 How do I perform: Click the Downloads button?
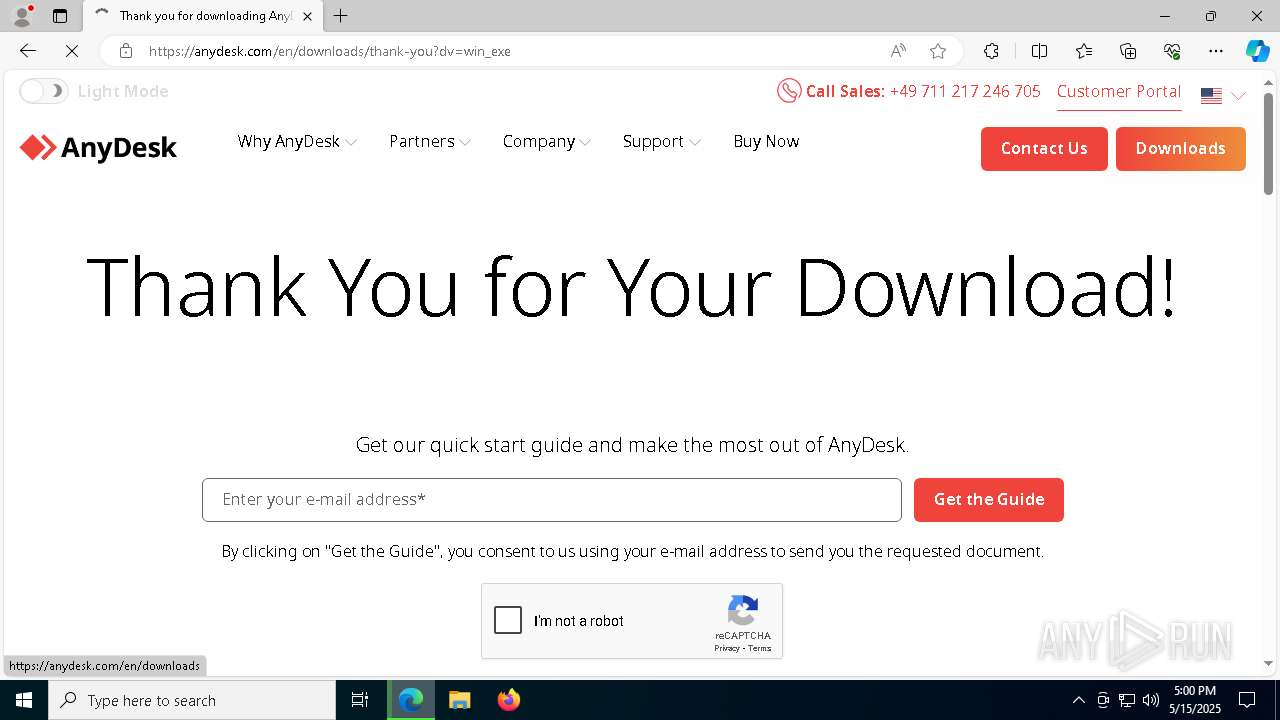point(1181,148)
